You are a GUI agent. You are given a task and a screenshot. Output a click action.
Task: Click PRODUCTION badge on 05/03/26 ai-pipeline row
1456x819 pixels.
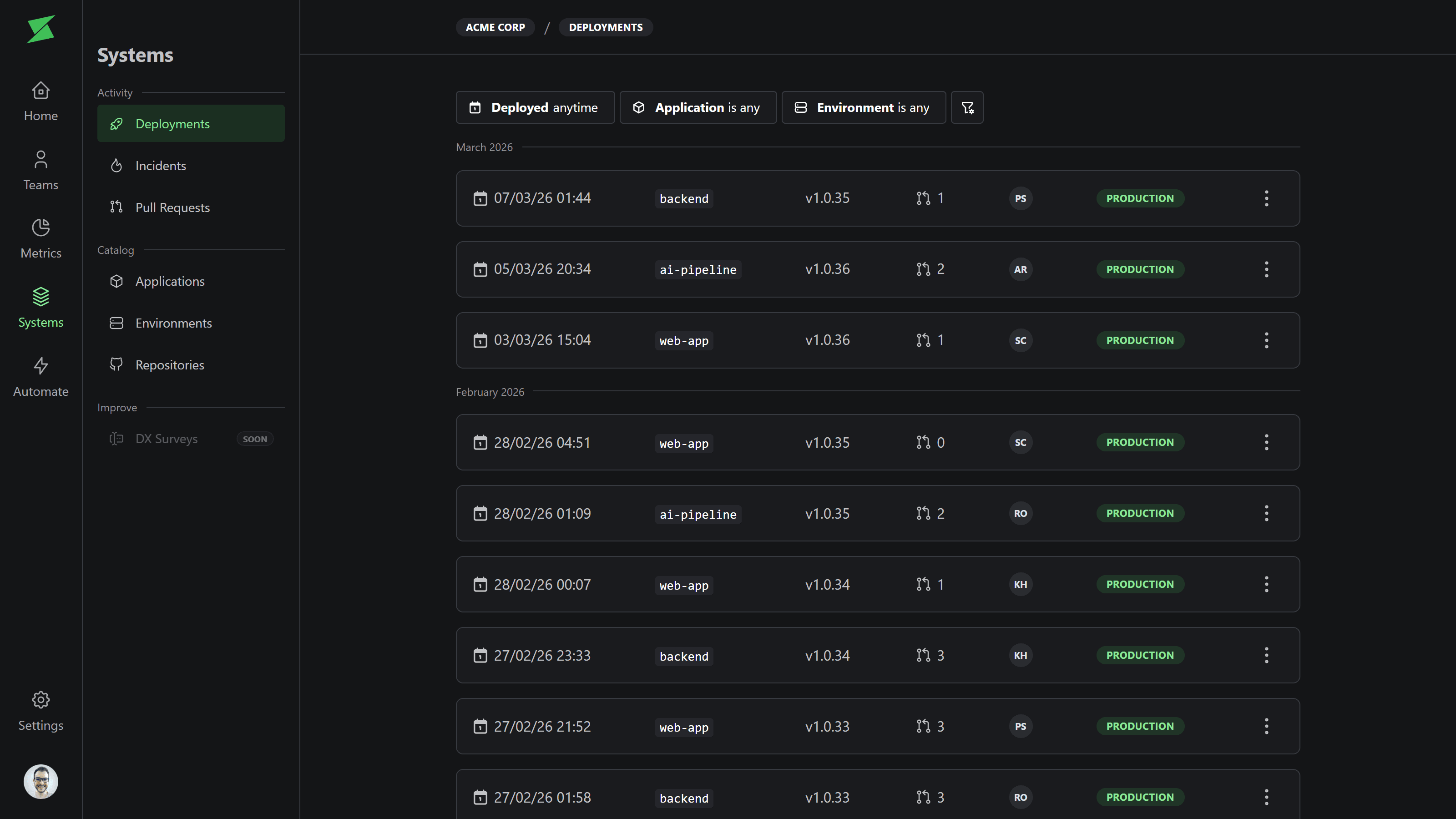coord(1139,270)
